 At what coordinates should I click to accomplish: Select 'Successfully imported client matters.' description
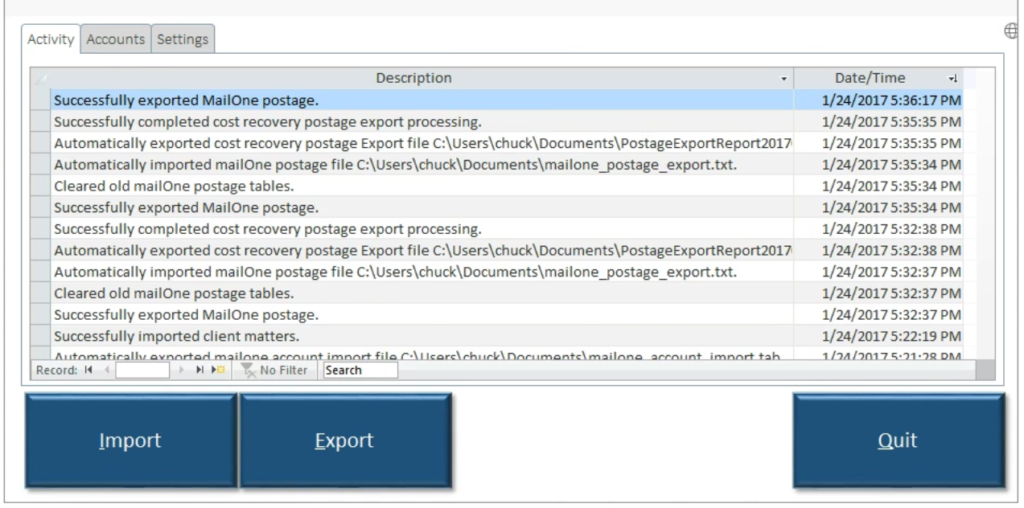422,336
